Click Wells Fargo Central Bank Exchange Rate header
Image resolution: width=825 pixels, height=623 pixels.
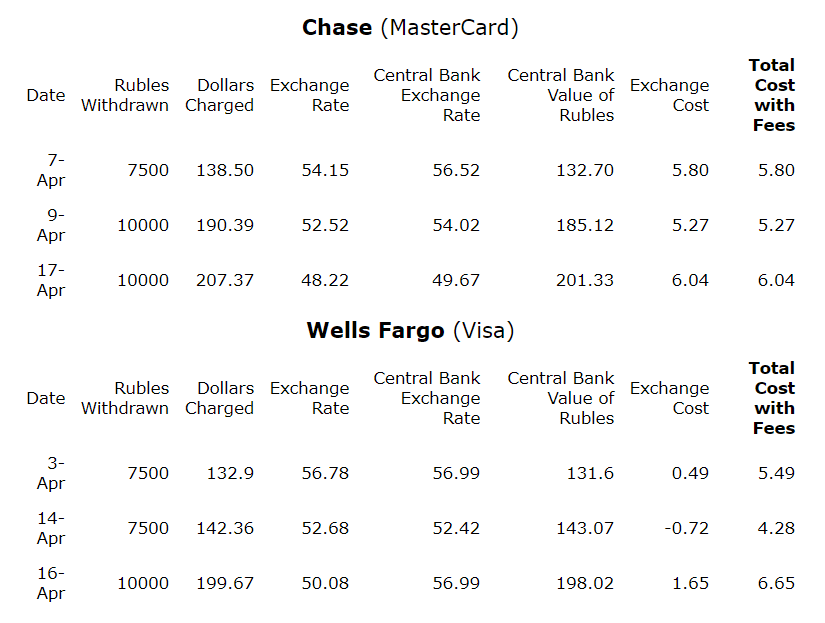[x=427, y=398]
